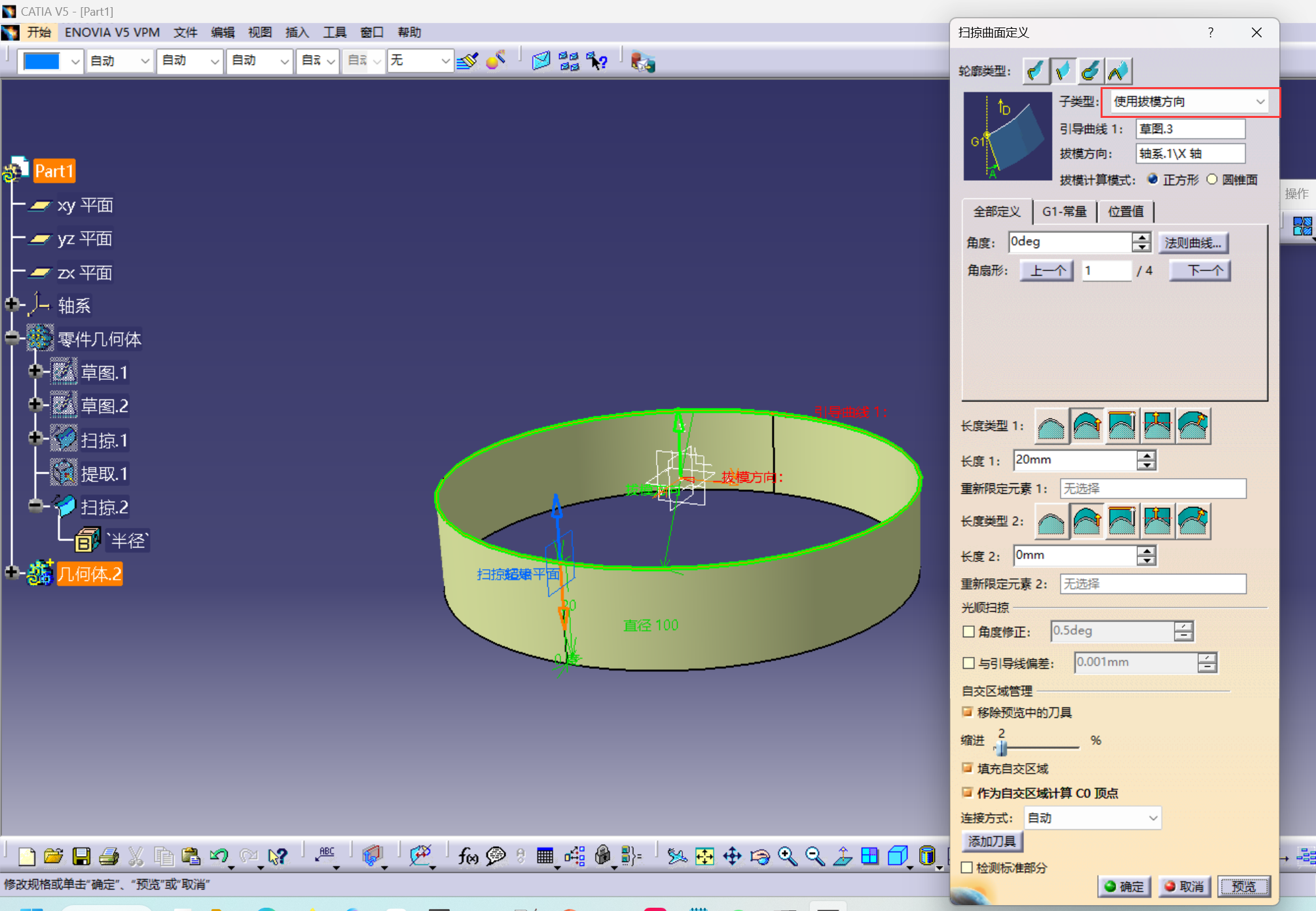Click the Fit All In icon
The image size is (1316, 911).
(704, 856)
